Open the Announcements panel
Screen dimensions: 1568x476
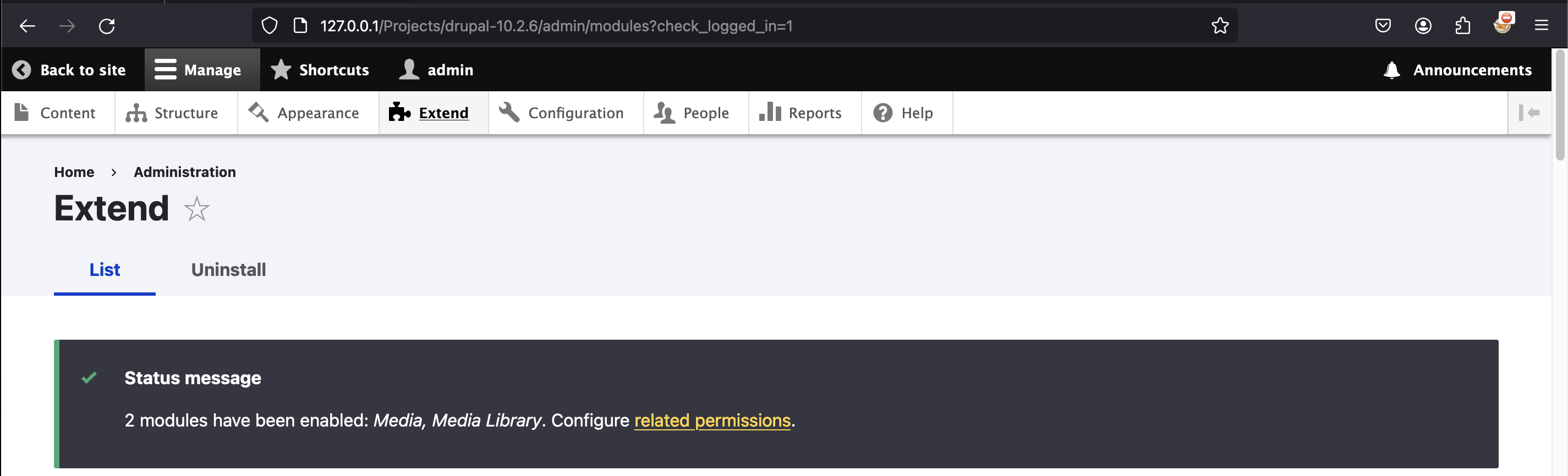(x=1457, y=70)
